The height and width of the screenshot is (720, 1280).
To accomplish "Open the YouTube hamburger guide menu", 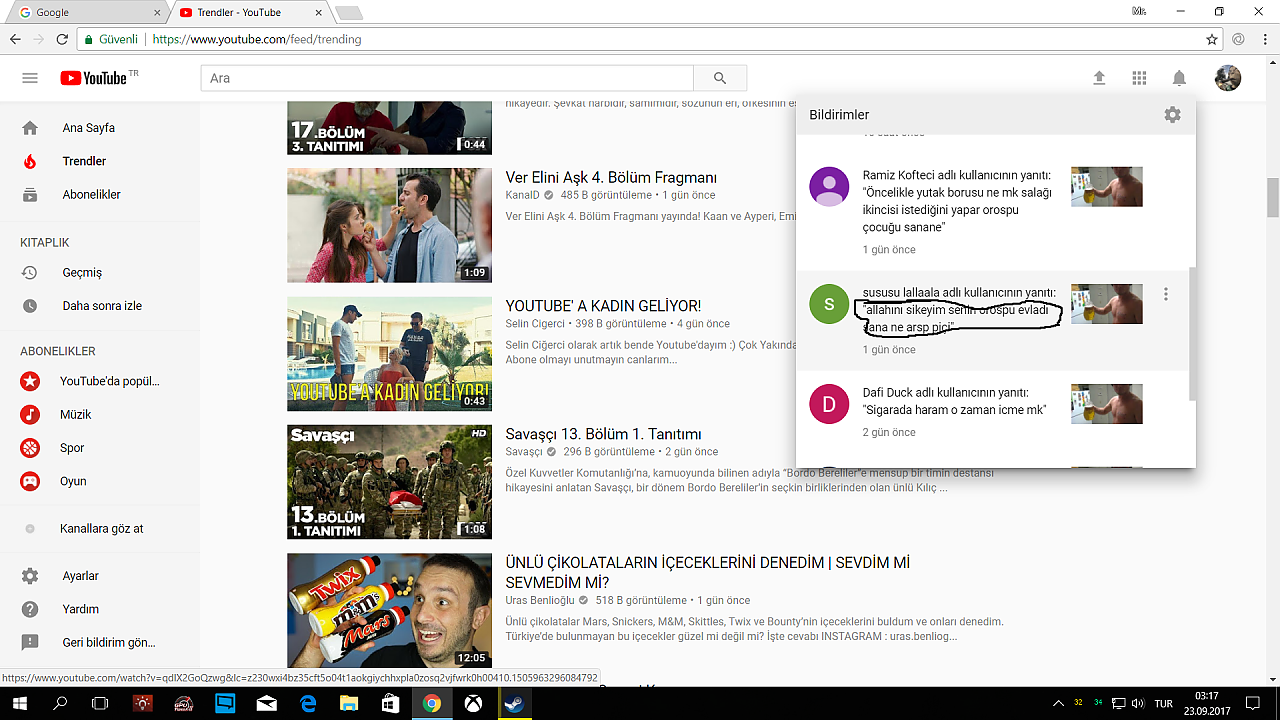I will point(30,78).
